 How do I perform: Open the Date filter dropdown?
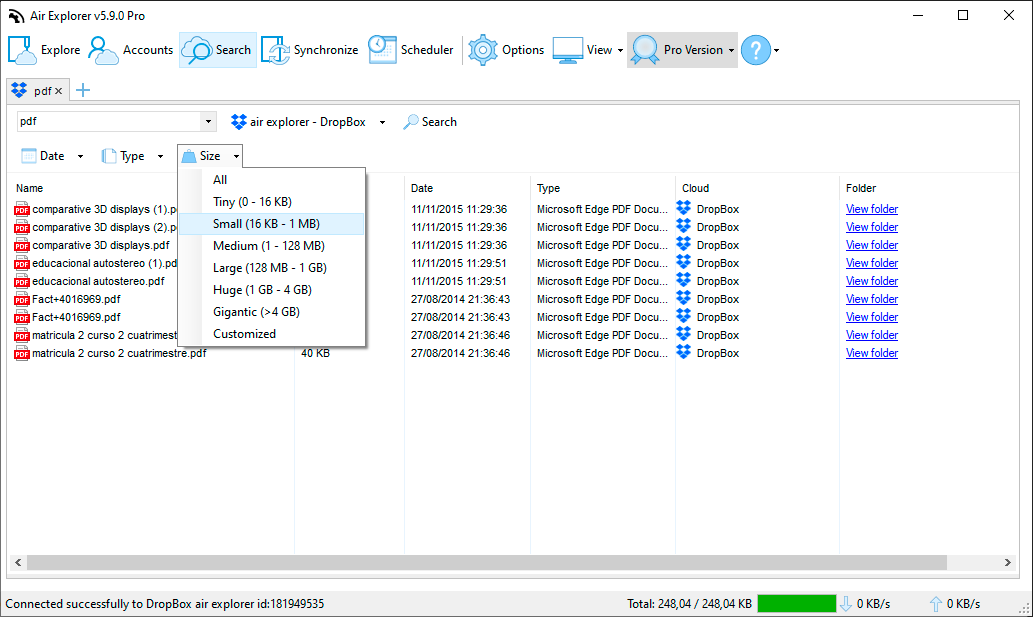pyautogui.click(x=53, y=156)
